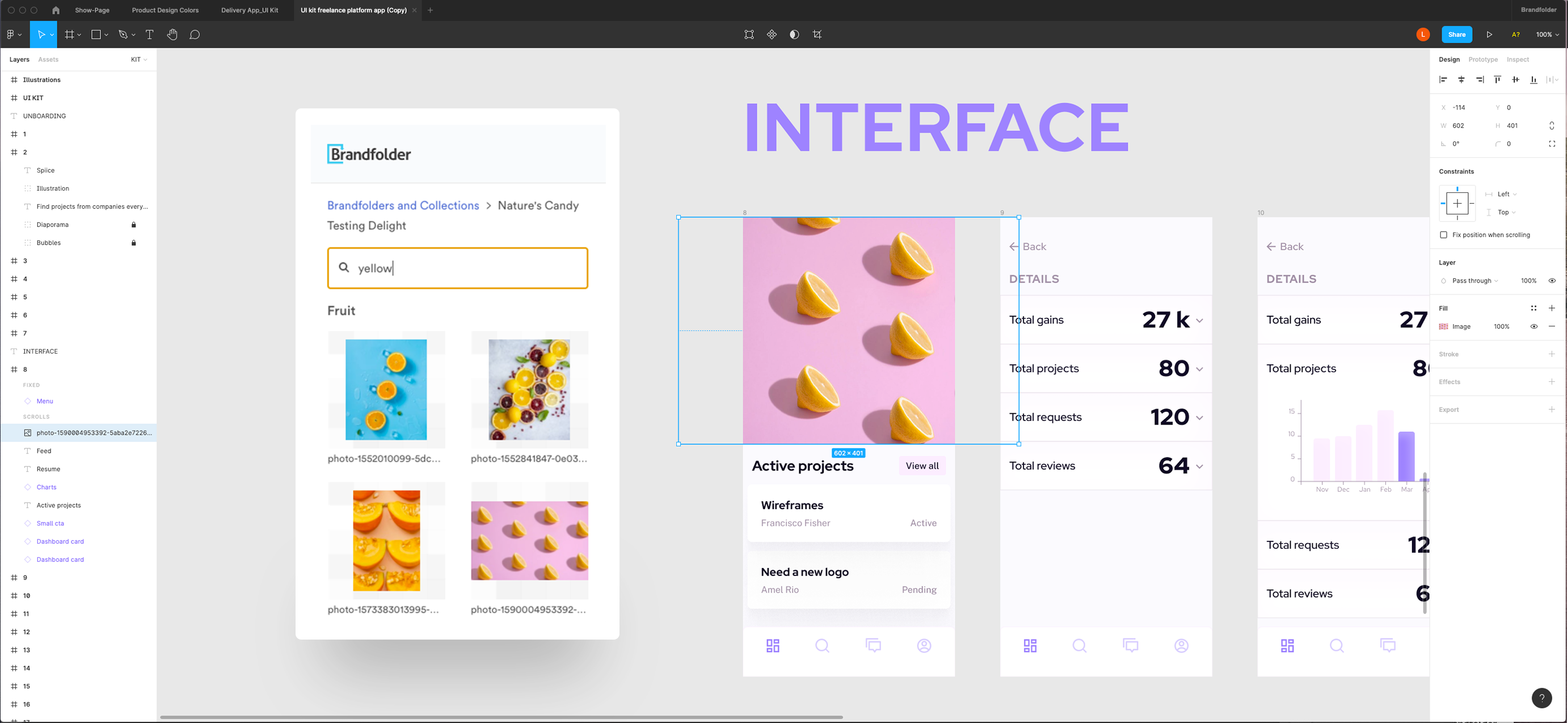The height and width of the screenshot is (723, 1568).
Task: Open the help button in the corner
Action: (x=1541, y=698)
